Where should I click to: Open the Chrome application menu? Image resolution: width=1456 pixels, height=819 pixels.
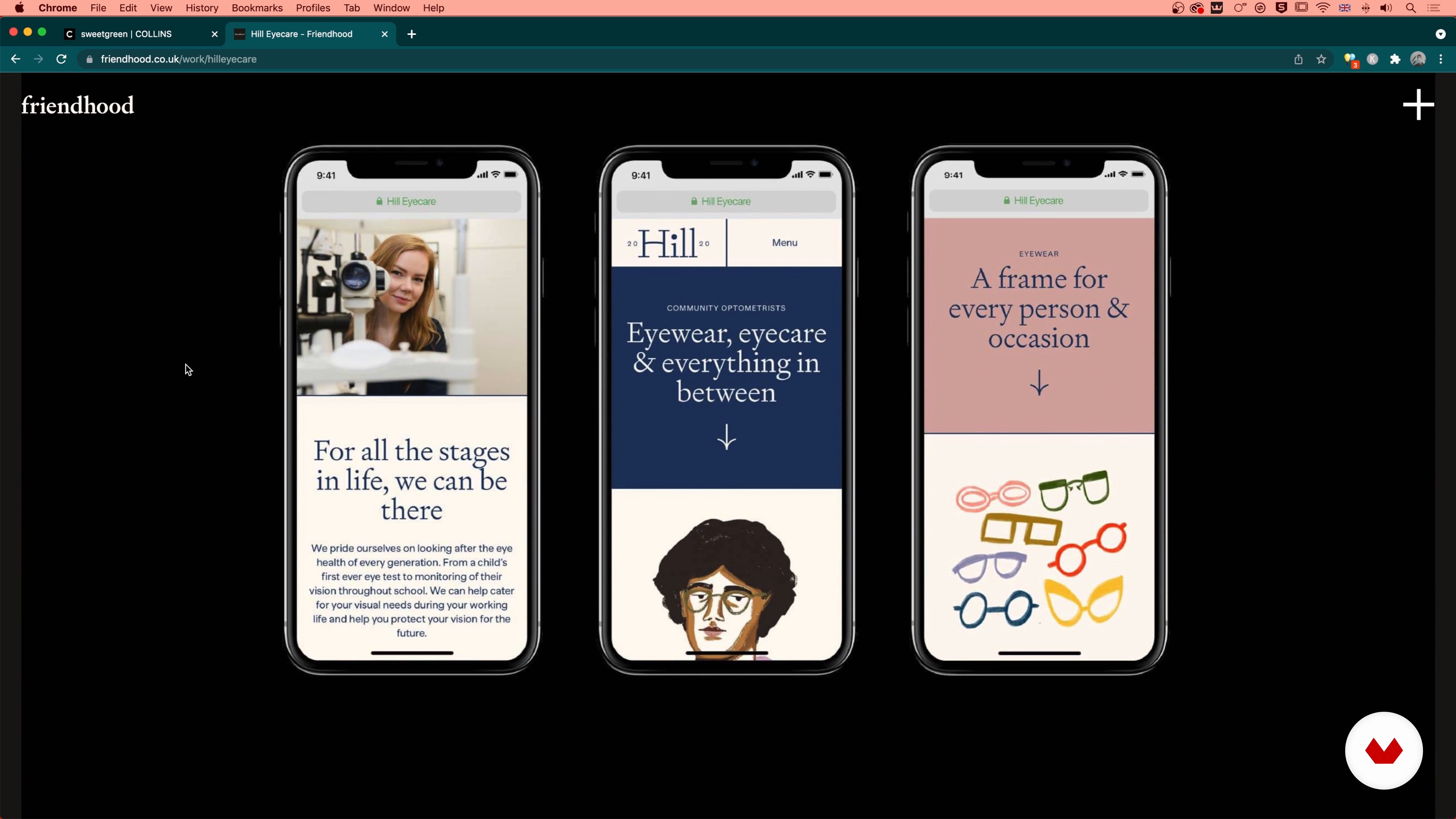[58, 8]
